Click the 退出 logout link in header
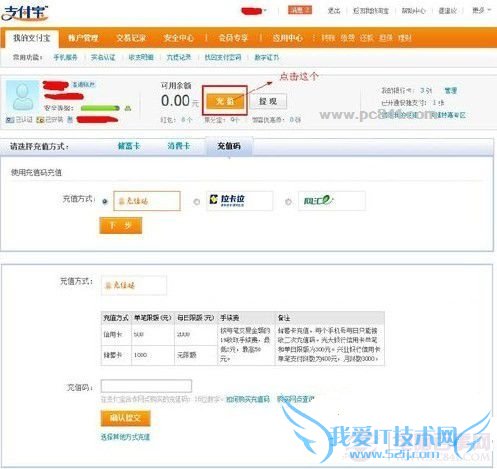497x469 pixels. point(334,11)
